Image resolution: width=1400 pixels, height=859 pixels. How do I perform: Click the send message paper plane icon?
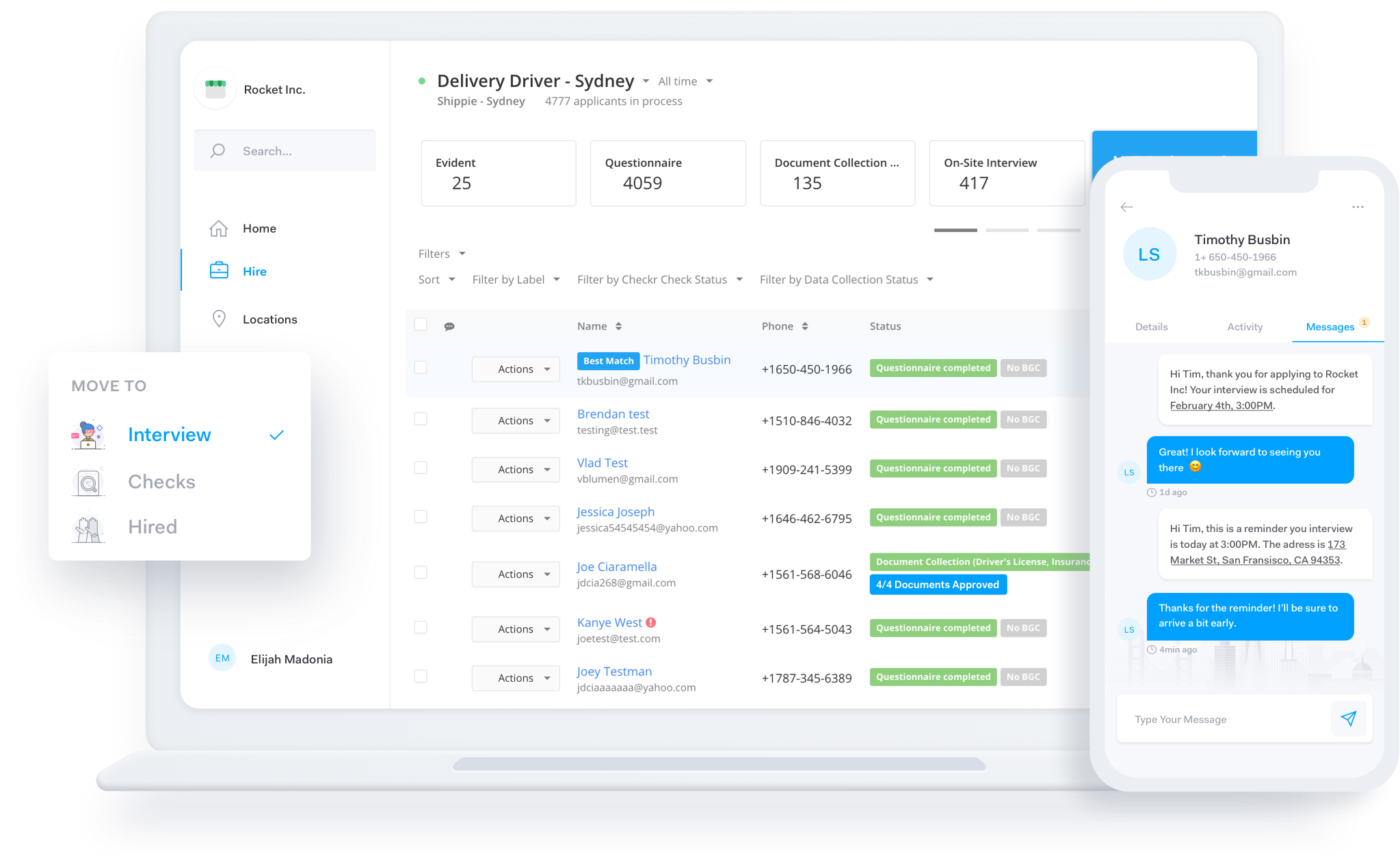(1348, 718)
